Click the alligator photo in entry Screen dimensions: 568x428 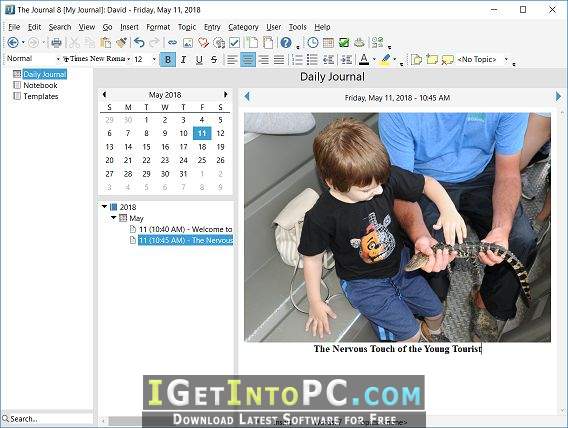pyautogui.click(x=397, y=227)
